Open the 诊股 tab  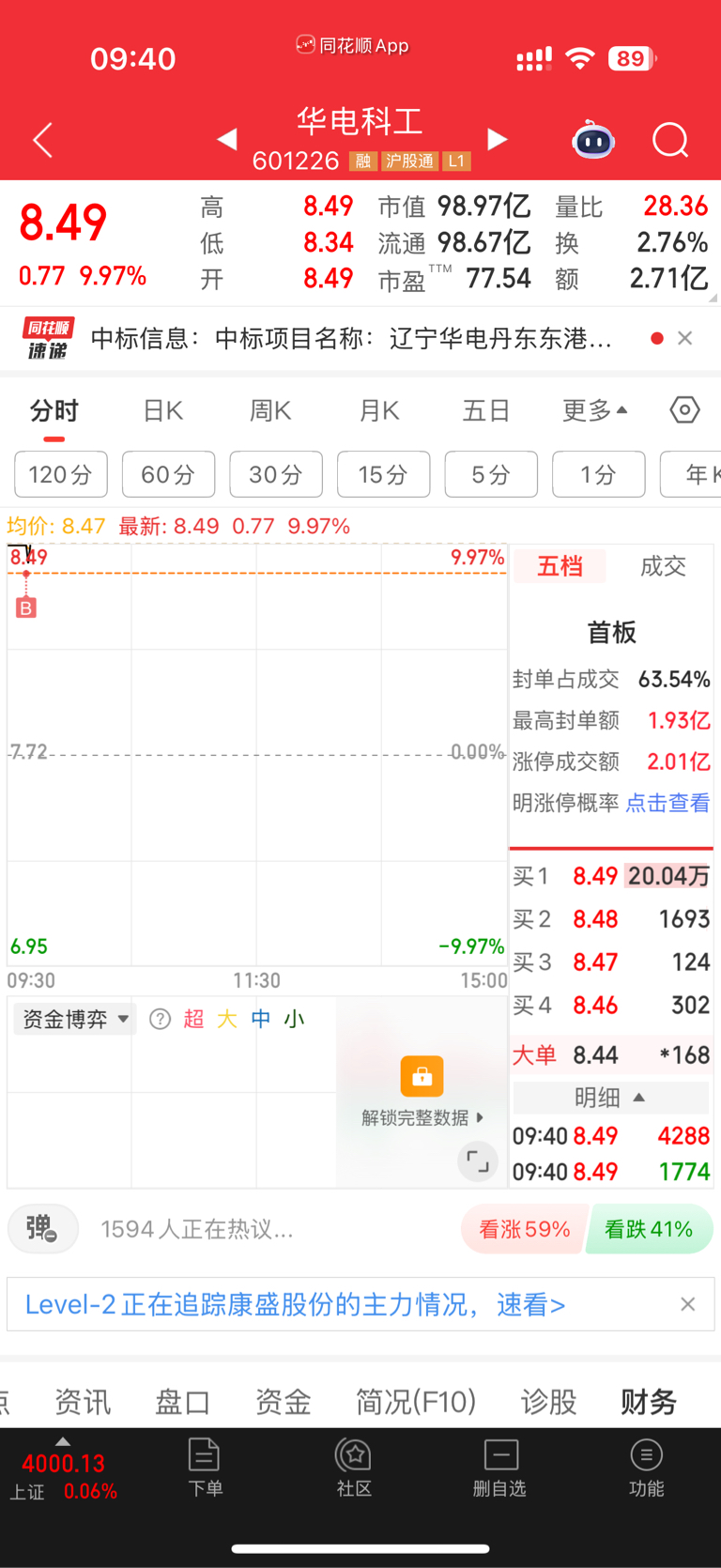549,1402
